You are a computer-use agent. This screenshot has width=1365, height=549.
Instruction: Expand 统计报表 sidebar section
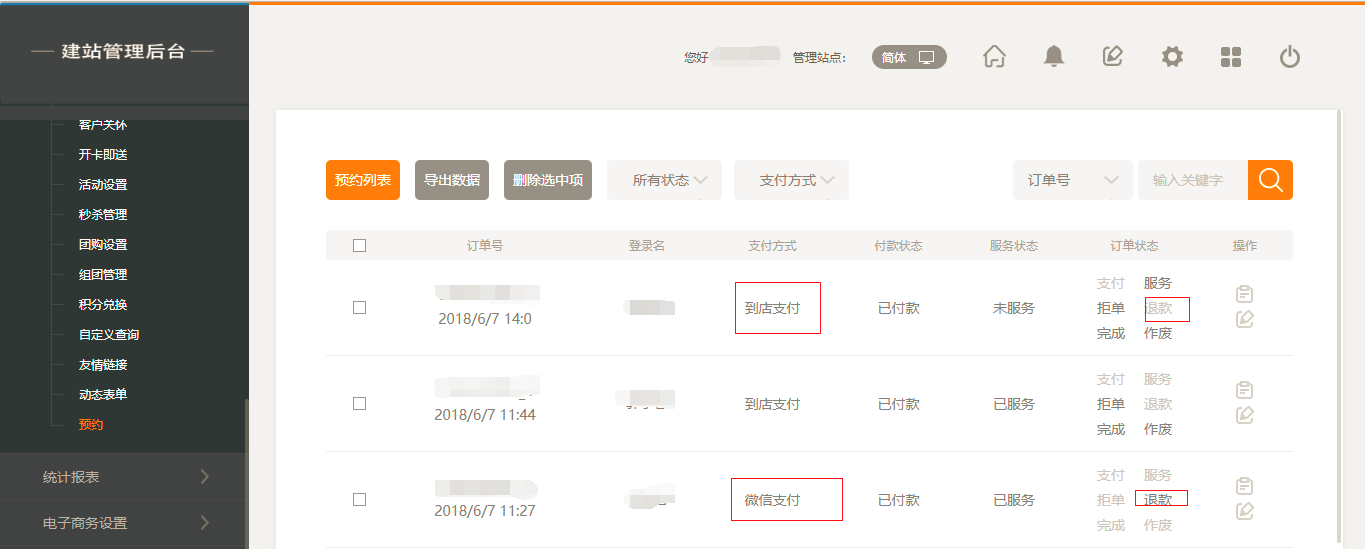tap(124, 477)
